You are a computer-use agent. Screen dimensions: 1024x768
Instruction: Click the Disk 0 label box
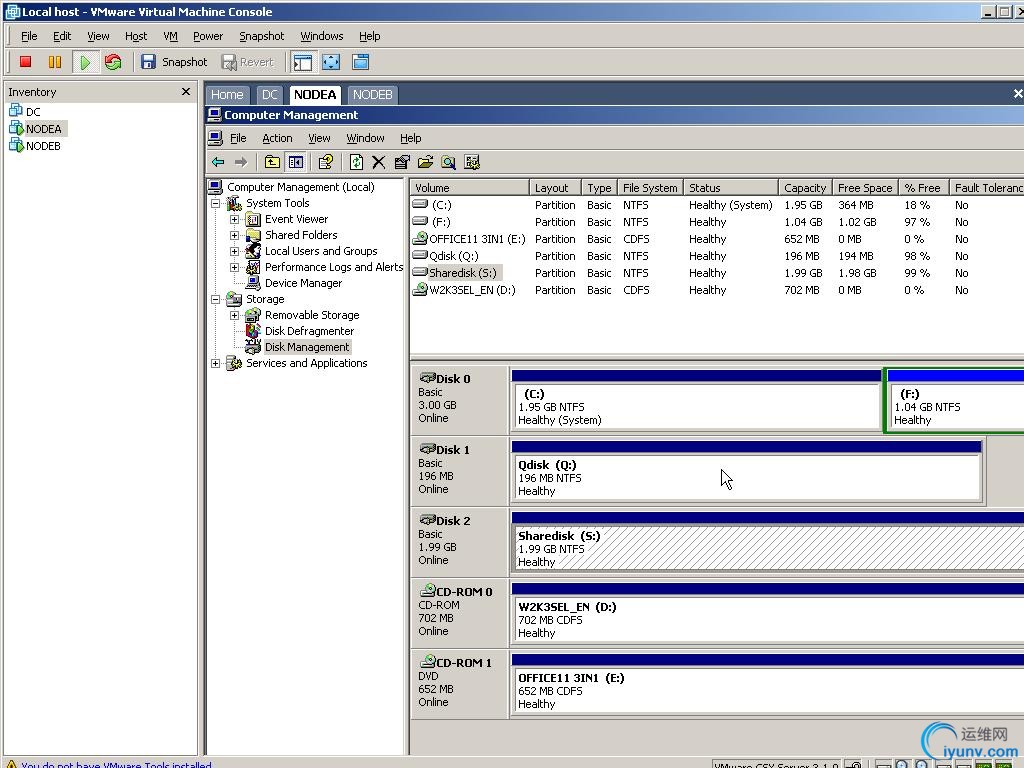460,398
